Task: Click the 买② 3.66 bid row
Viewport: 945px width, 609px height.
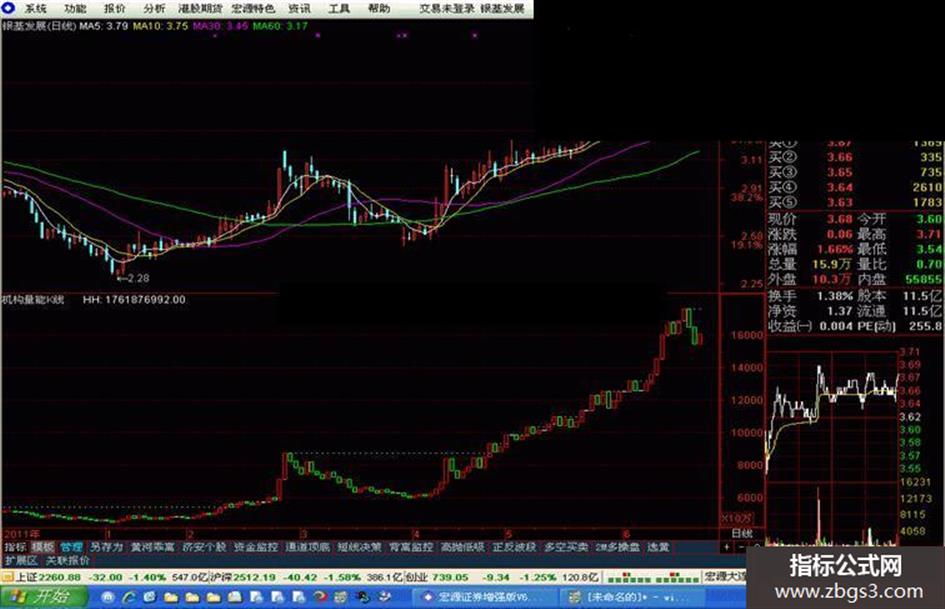Action: [x=855, y=157]
